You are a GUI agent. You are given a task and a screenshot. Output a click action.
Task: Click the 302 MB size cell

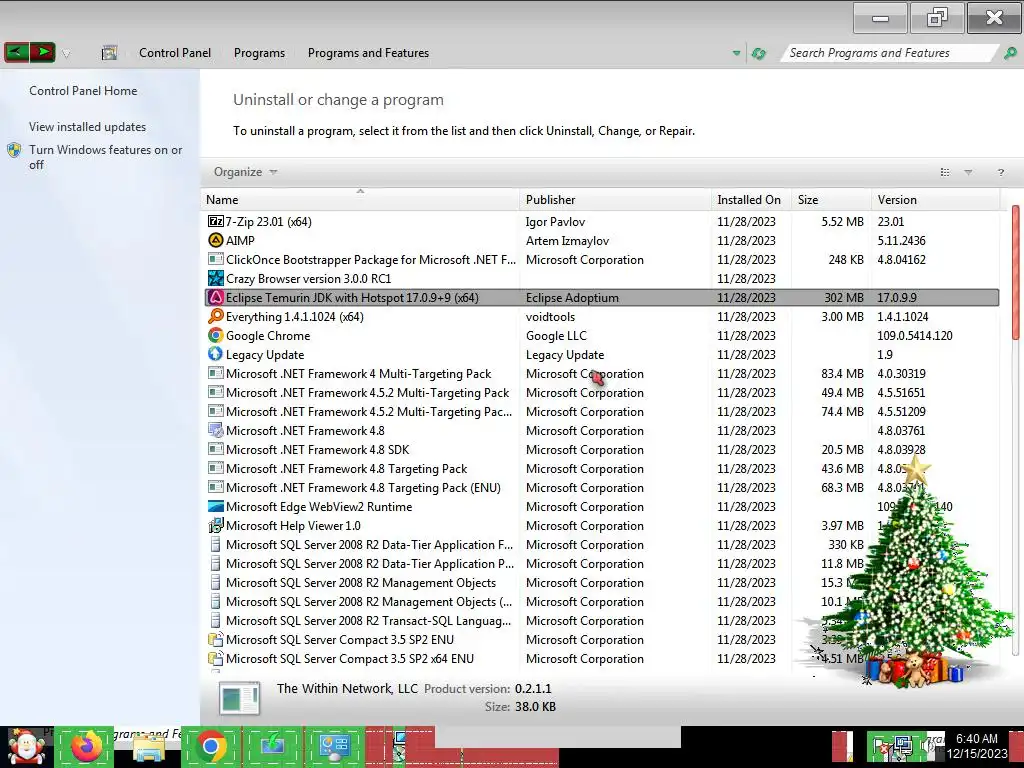tap(844, 297)
